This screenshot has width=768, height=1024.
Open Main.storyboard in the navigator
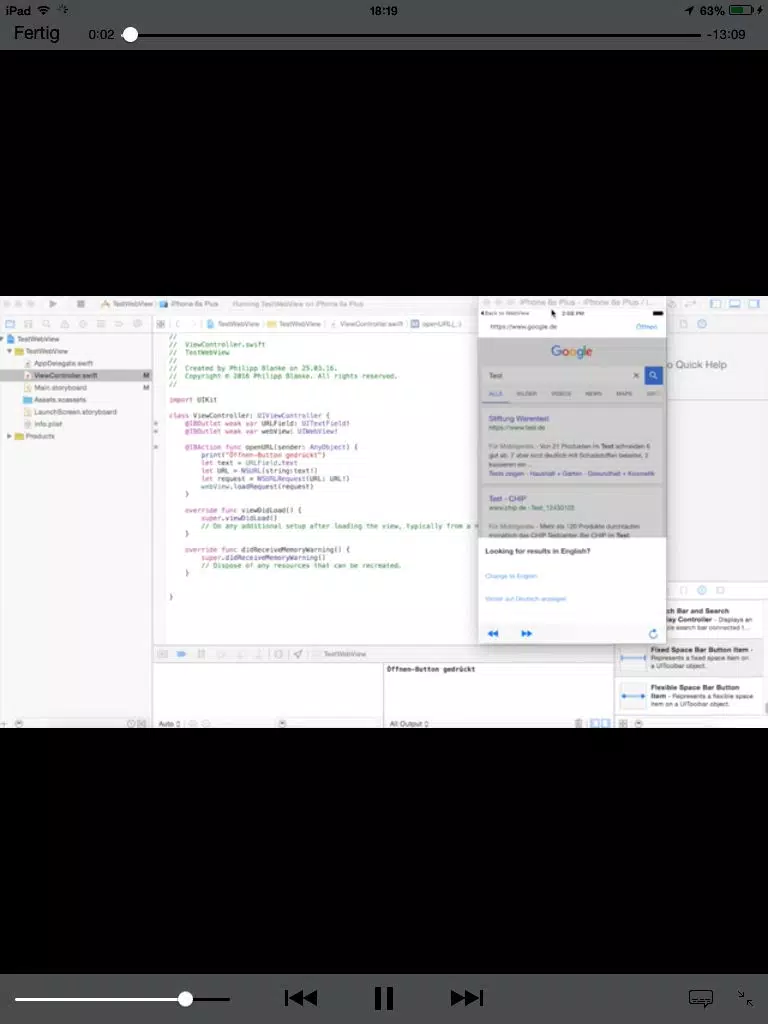[60, 388]
